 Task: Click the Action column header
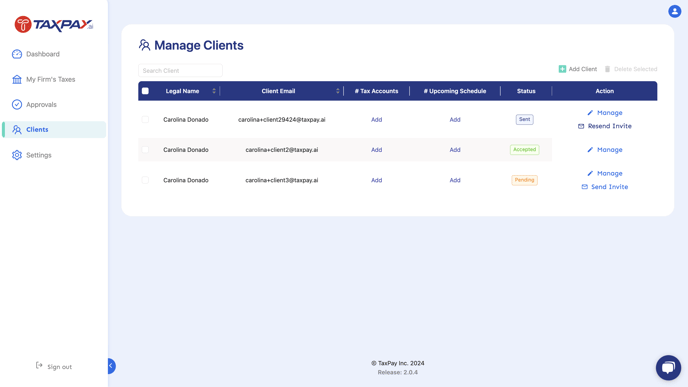[x=605, y=91]
